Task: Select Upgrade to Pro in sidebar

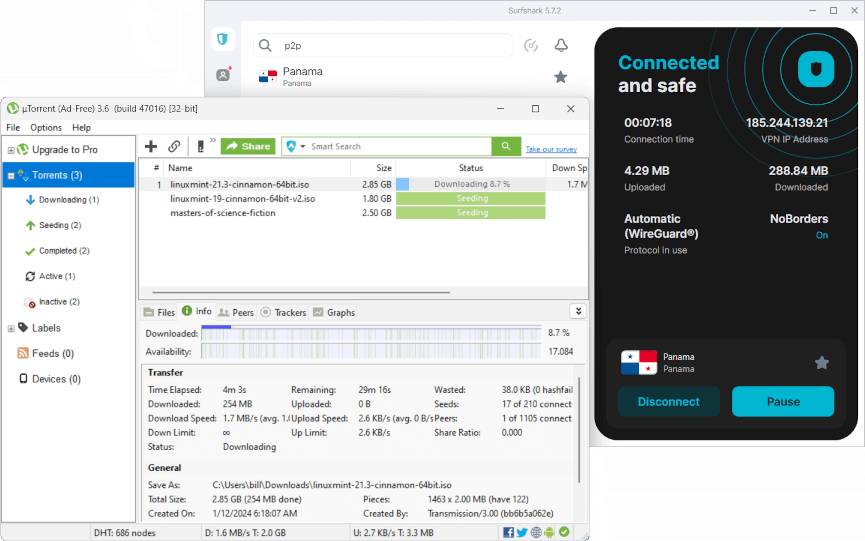Action: tap(65, 149)
